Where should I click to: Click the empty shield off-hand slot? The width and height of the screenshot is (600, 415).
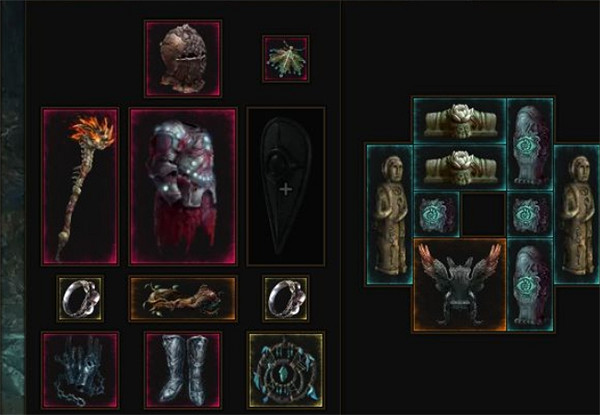(x=286, y=186)
